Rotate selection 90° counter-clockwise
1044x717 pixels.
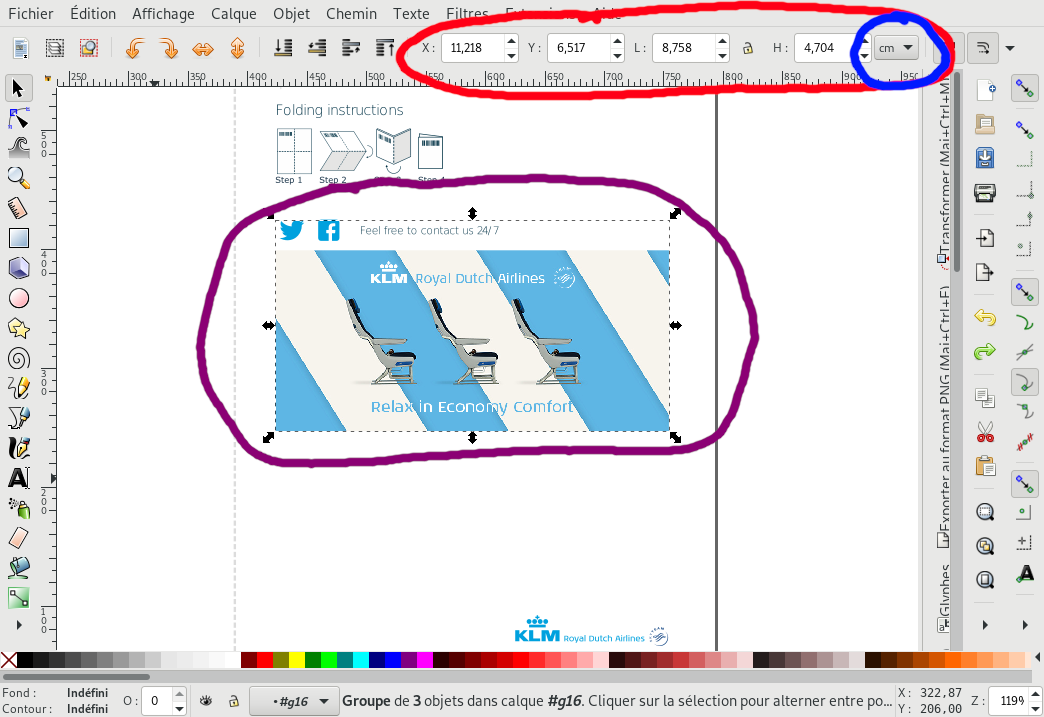(x=135, y=48)
